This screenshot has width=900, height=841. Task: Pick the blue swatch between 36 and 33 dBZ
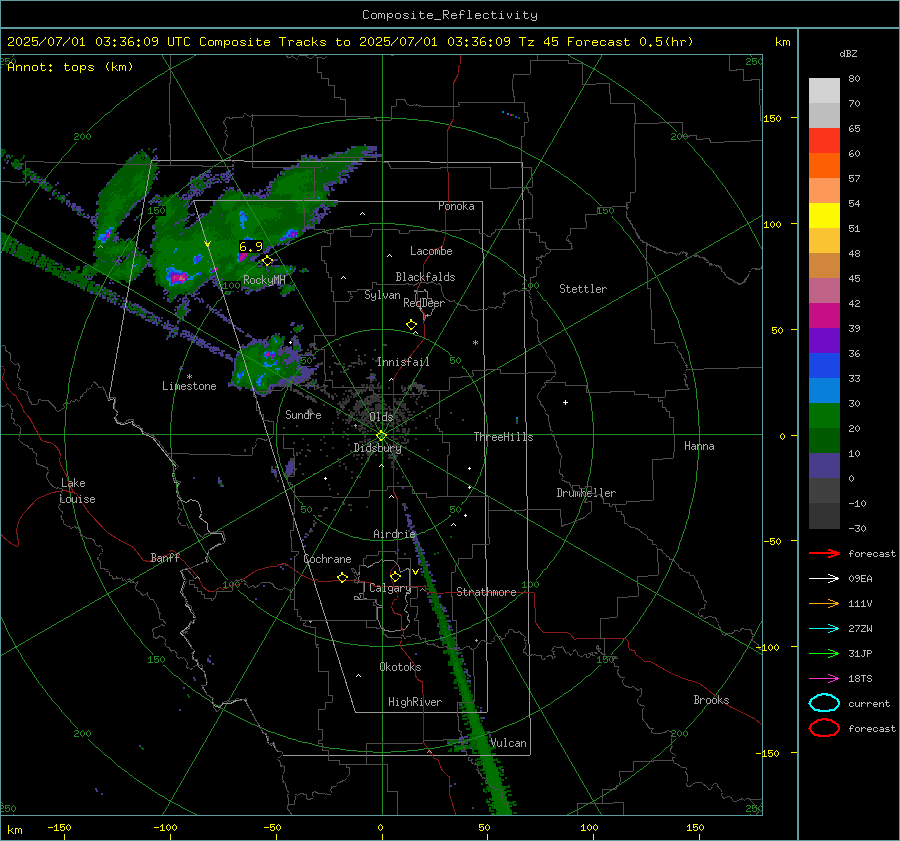(824, 366)
